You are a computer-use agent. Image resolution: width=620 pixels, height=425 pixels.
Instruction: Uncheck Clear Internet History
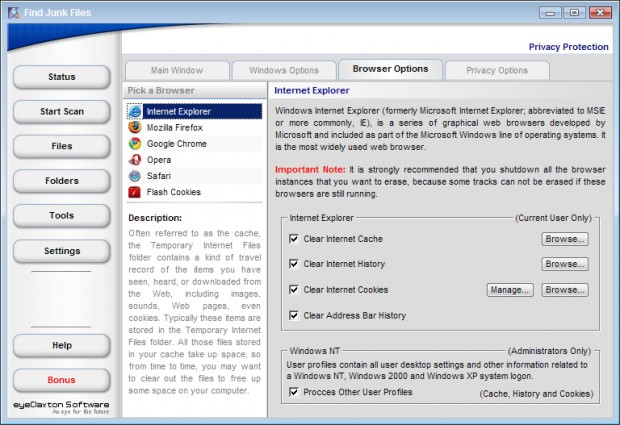click(x=294, y=264)
